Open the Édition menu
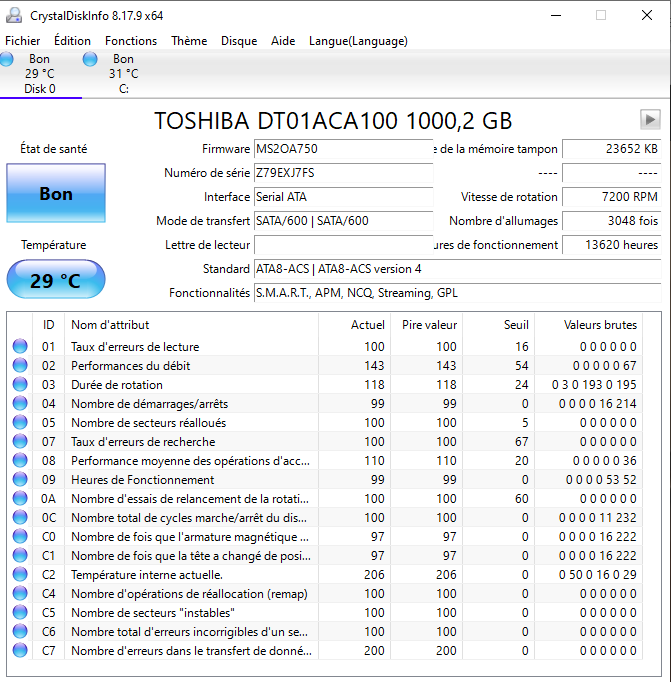This screenshot has width=671, height=682. [72, 41]
